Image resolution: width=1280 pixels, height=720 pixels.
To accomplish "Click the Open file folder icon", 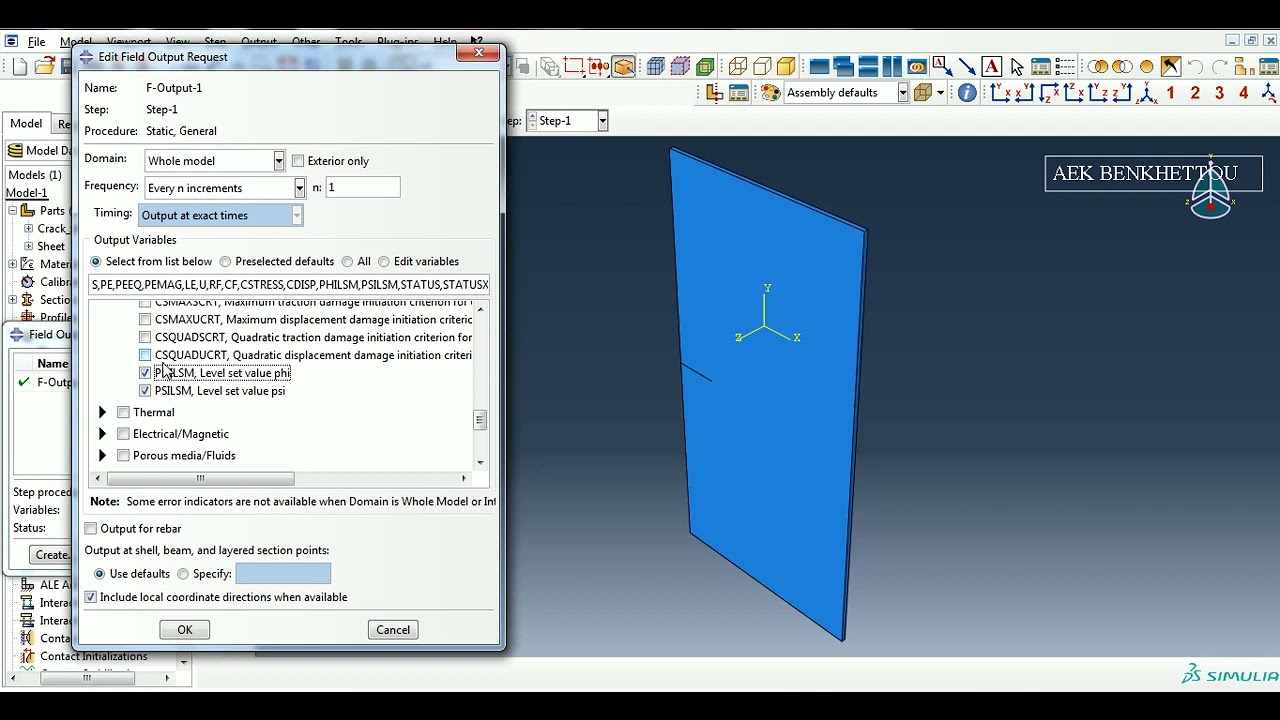I will point(44,67).
